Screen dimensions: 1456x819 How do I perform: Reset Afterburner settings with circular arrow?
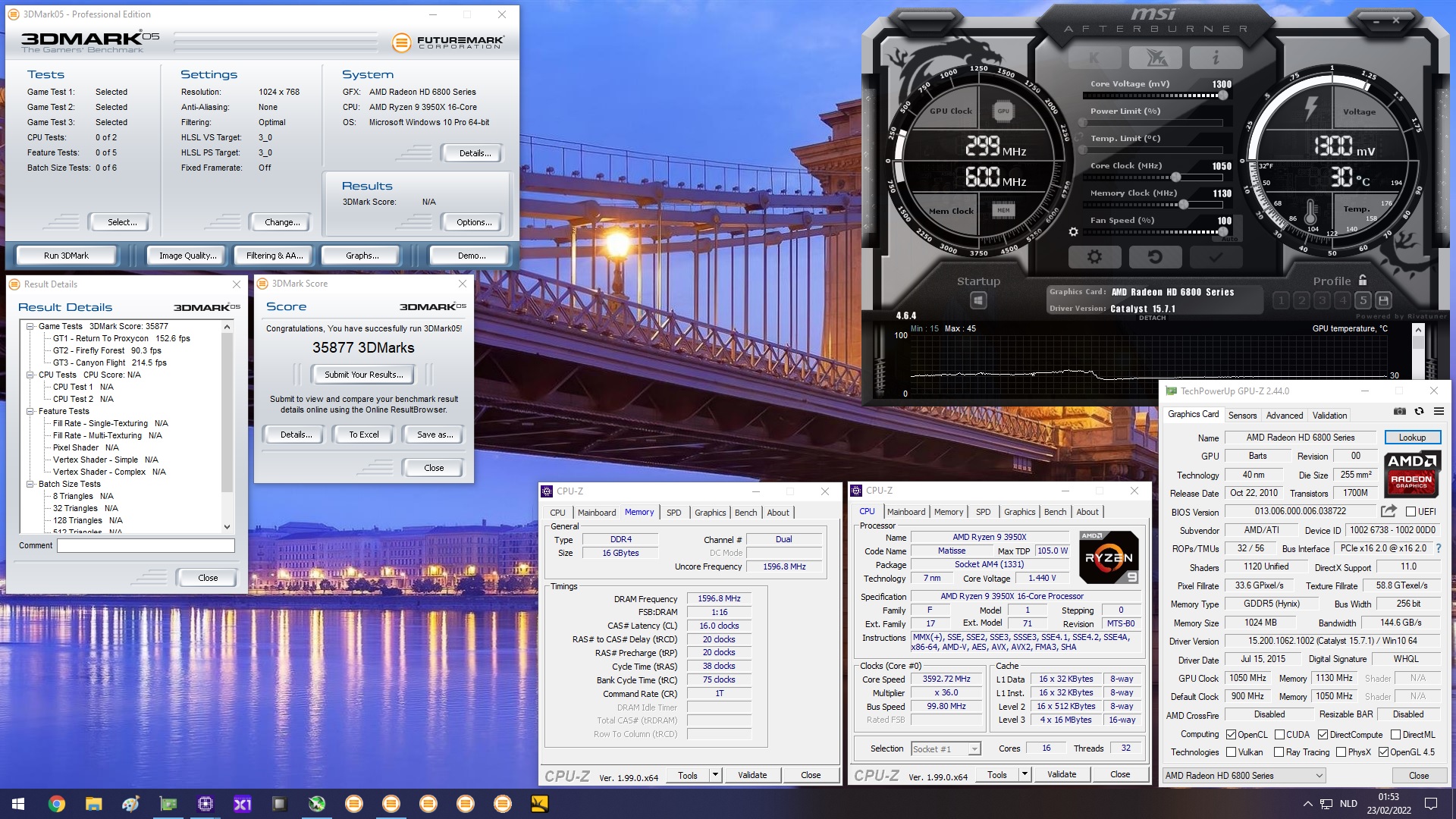pyautogui.click(x=1154, y=256)
